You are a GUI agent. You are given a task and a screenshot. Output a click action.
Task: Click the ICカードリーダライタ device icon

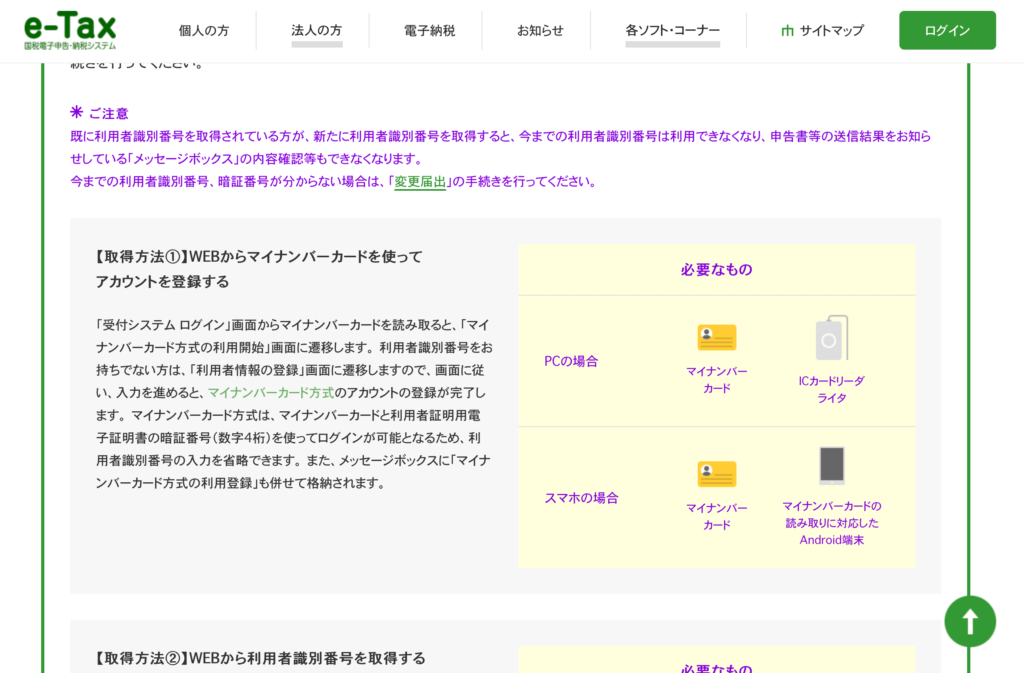tap(831, 338)
